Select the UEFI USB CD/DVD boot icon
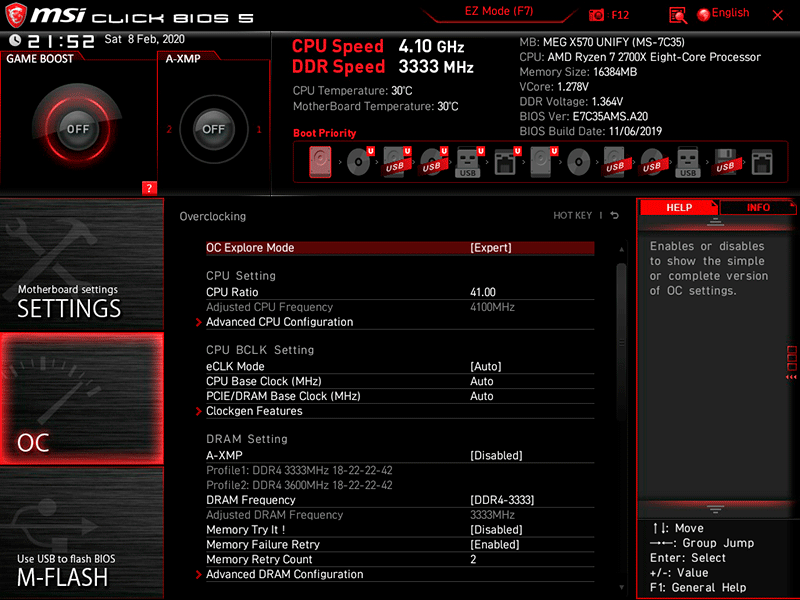 click(433, 162)
